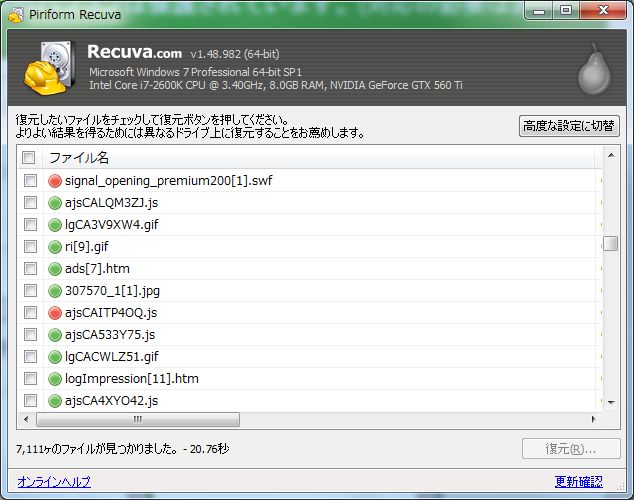The height and width of the screenshot is (500, 634).
Task: Click red status dot of ajsCAITP4OQ.js
Action: pyautogui.click(x=55, y=313)
